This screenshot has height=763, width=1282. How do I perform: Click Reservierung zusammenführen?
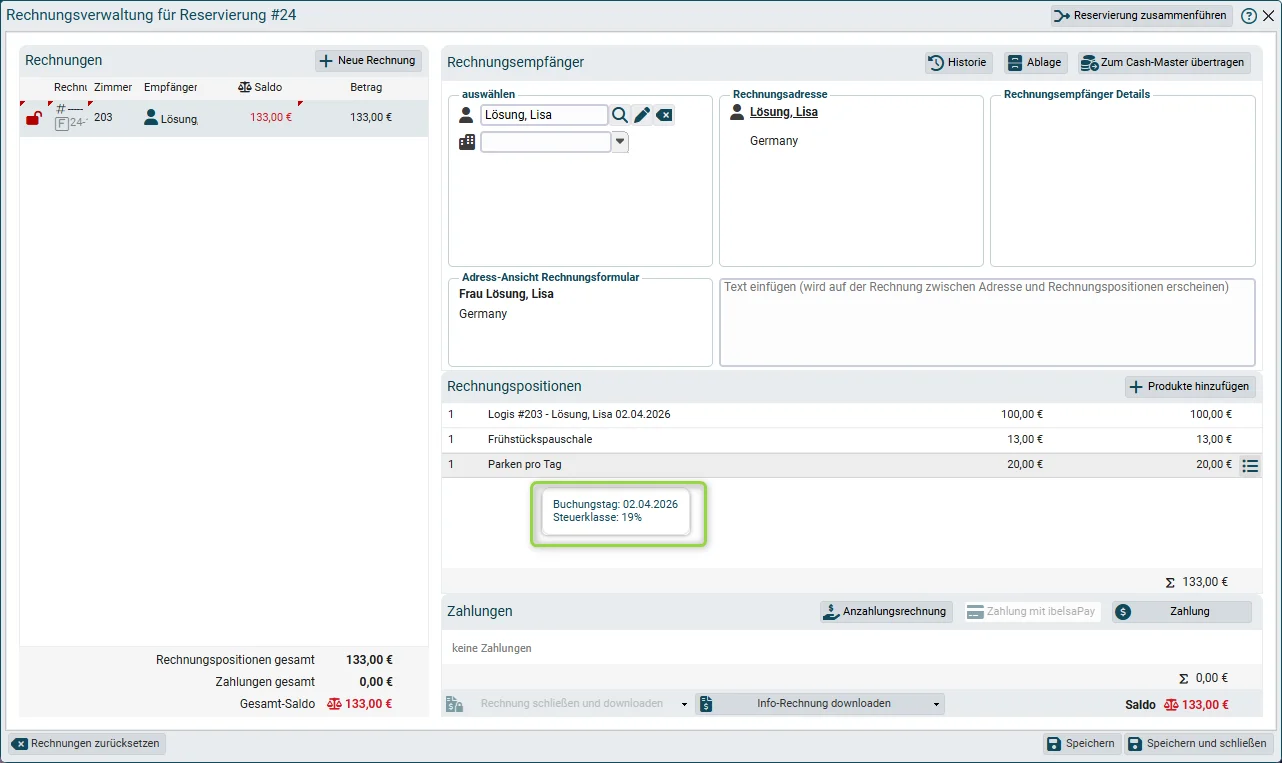[1141, 16]
